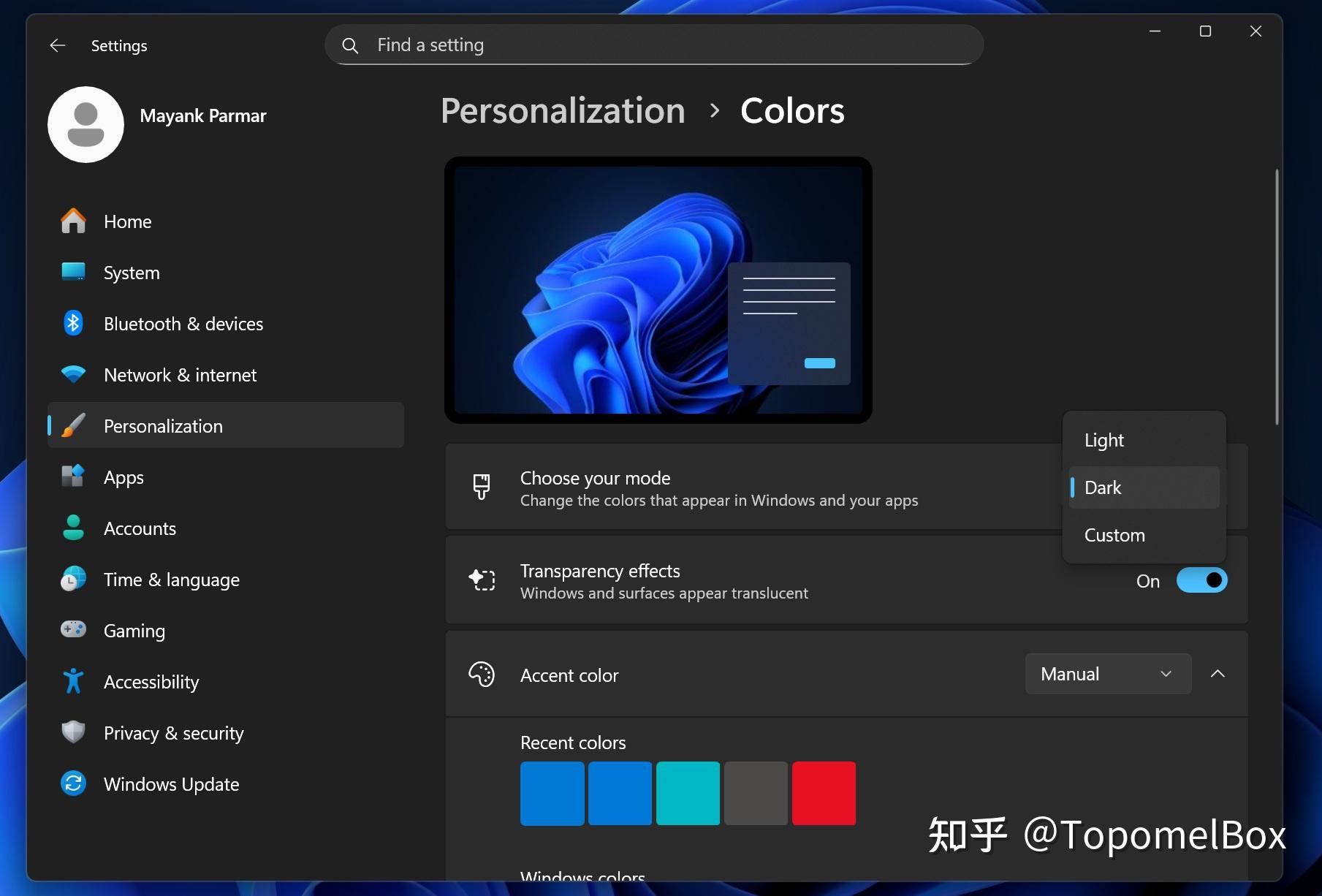Click the Accessibility figure icon
1322x896 pixels.
coord(73,681)
